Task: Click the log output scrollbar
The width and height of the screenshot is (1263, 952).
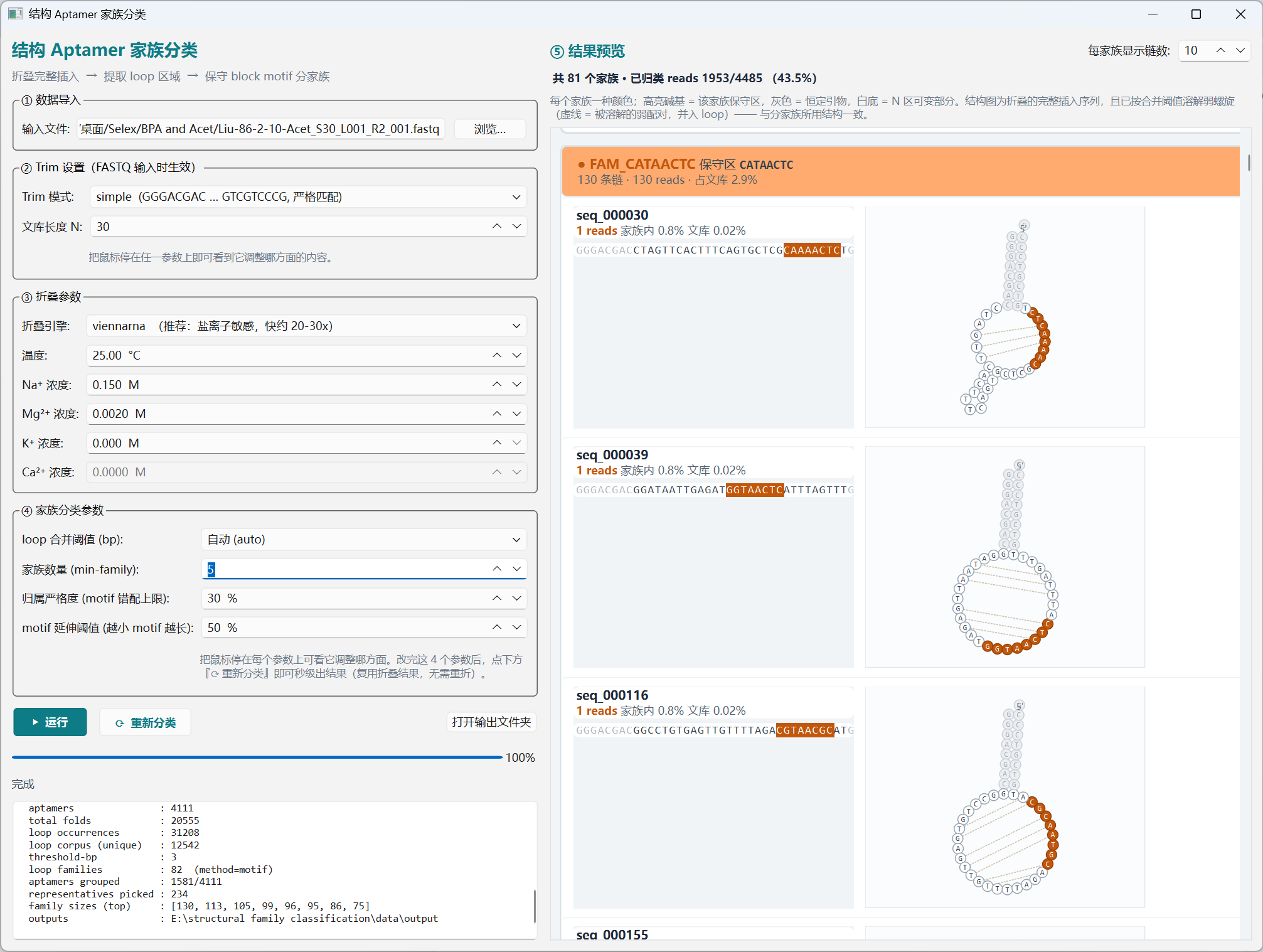Action: coord(535,906)
